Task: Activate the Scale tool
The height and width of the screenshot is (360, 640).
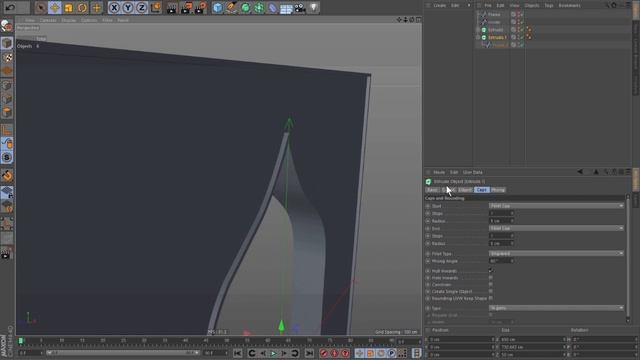Action: 68,7
